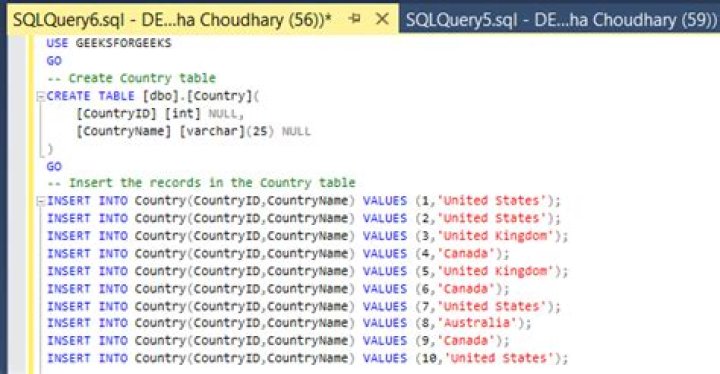The height and width of the screenshot is (374, 720).
Task: Click INSERT line with values 2, United States
Action: (x=304, y=218)
